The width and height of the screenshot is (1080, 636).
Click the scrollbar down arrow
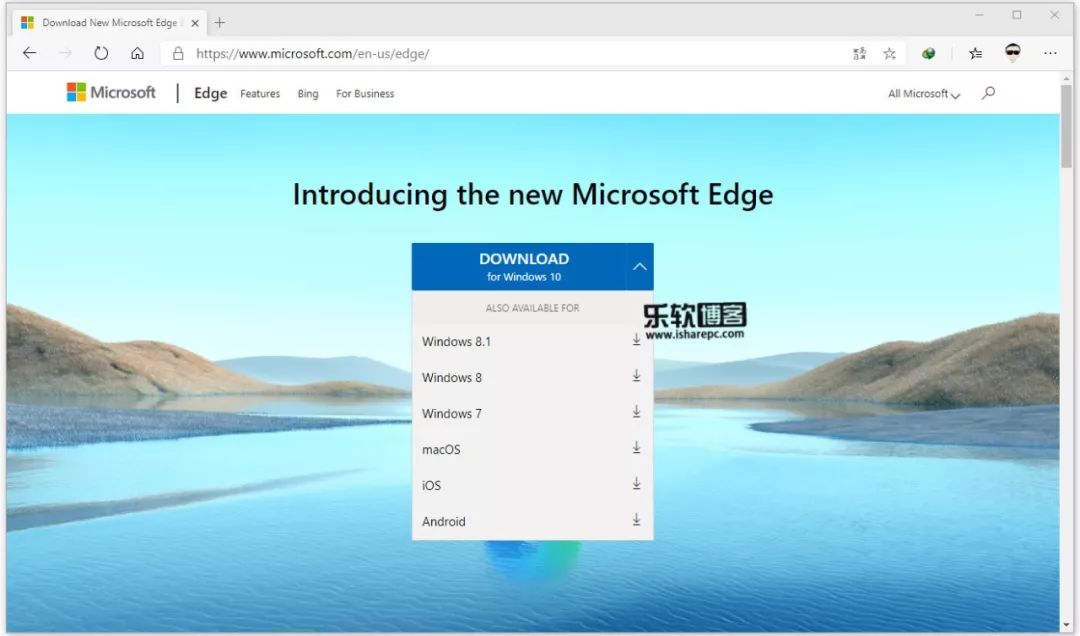(1066, 626)
